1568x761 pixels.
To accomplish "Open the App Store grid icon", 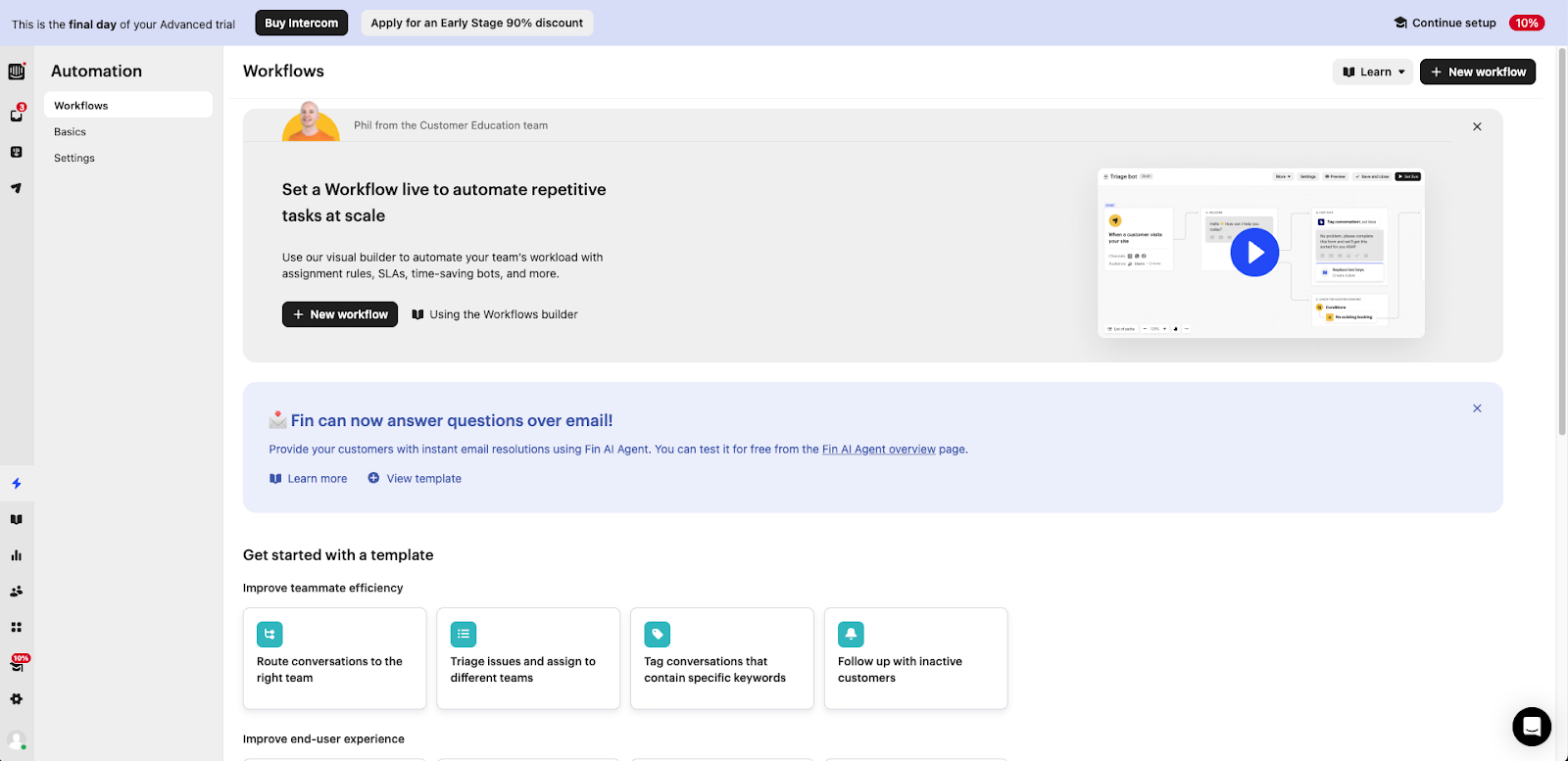I will [16, 627].
